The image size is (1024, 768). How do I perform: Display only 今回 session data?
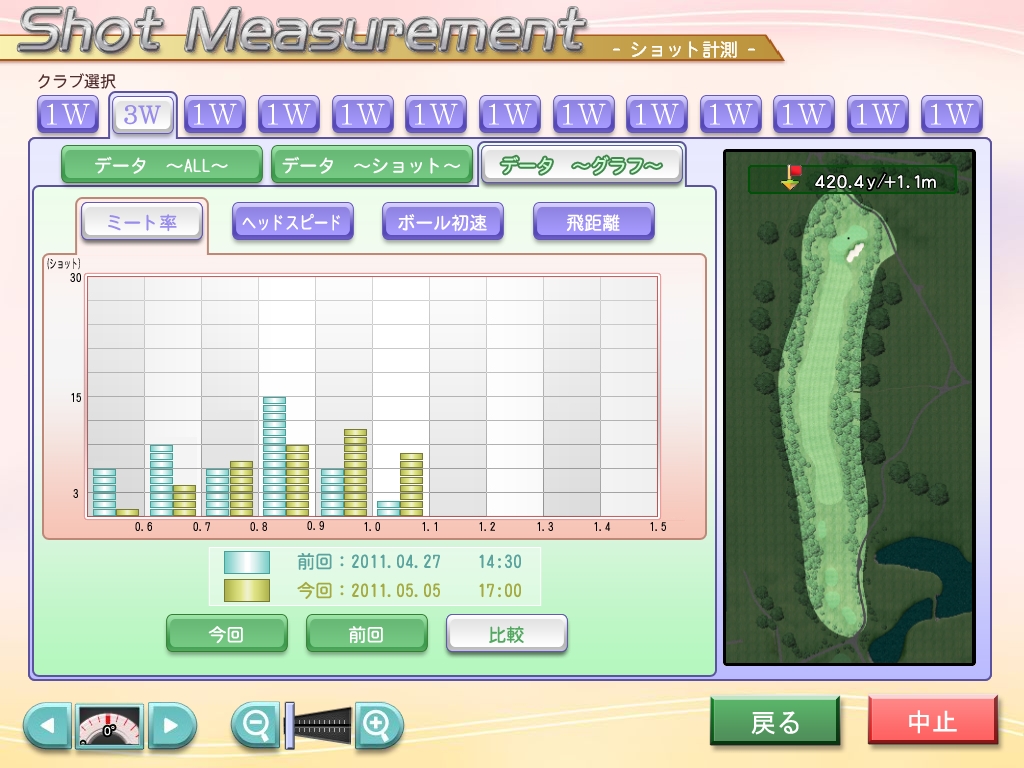point(227,633)
